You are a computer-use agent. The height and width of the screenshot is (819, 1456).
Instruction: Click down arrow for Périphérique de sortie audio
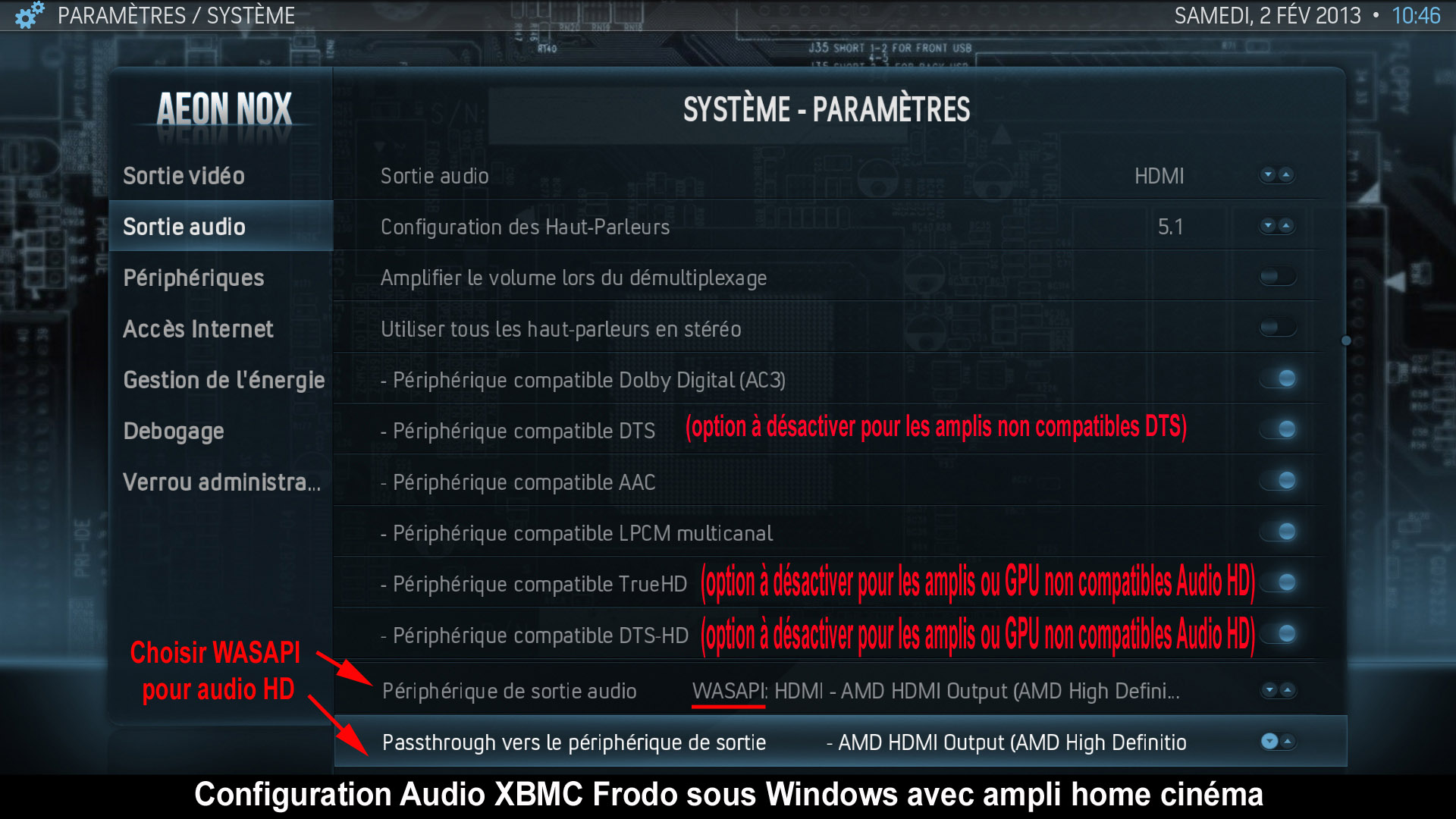click(1269, 690)
